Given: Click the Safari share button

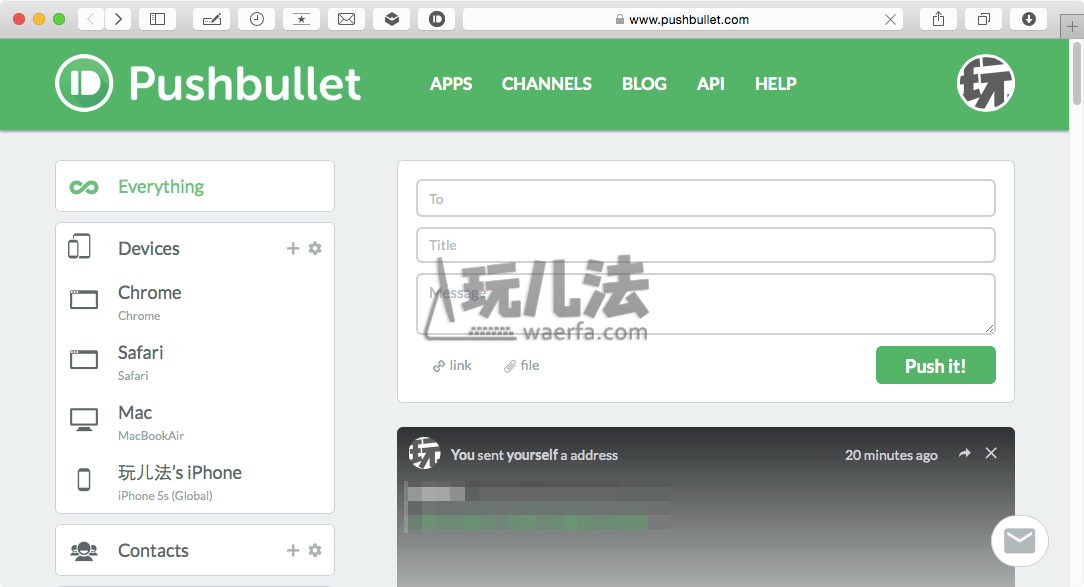Looking at the screenshot, I should [938, 19].
